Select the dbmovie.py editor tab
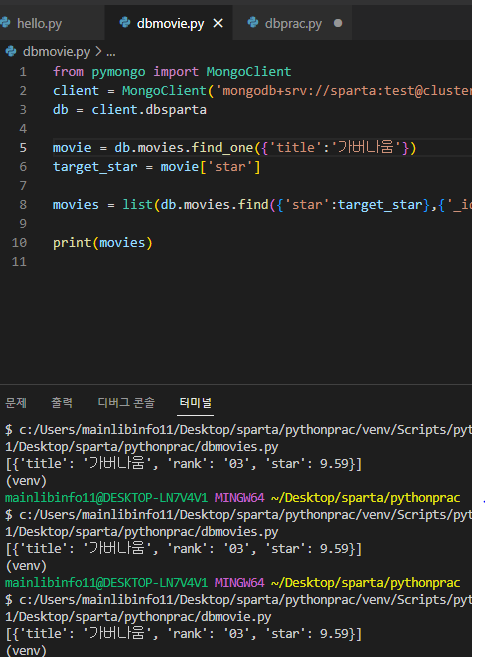 click(x=168, y=23)
